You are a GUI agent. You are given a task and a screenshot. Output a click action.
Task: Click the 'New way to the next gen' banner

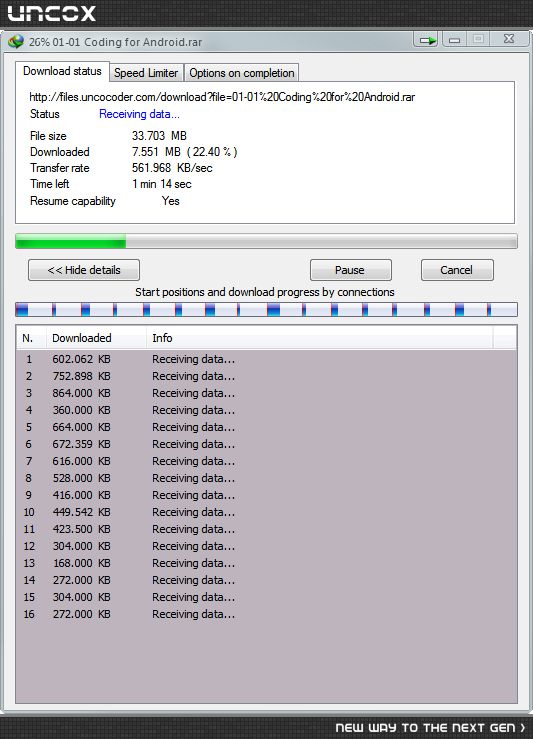pyautogui.click(x=430, y=728)
